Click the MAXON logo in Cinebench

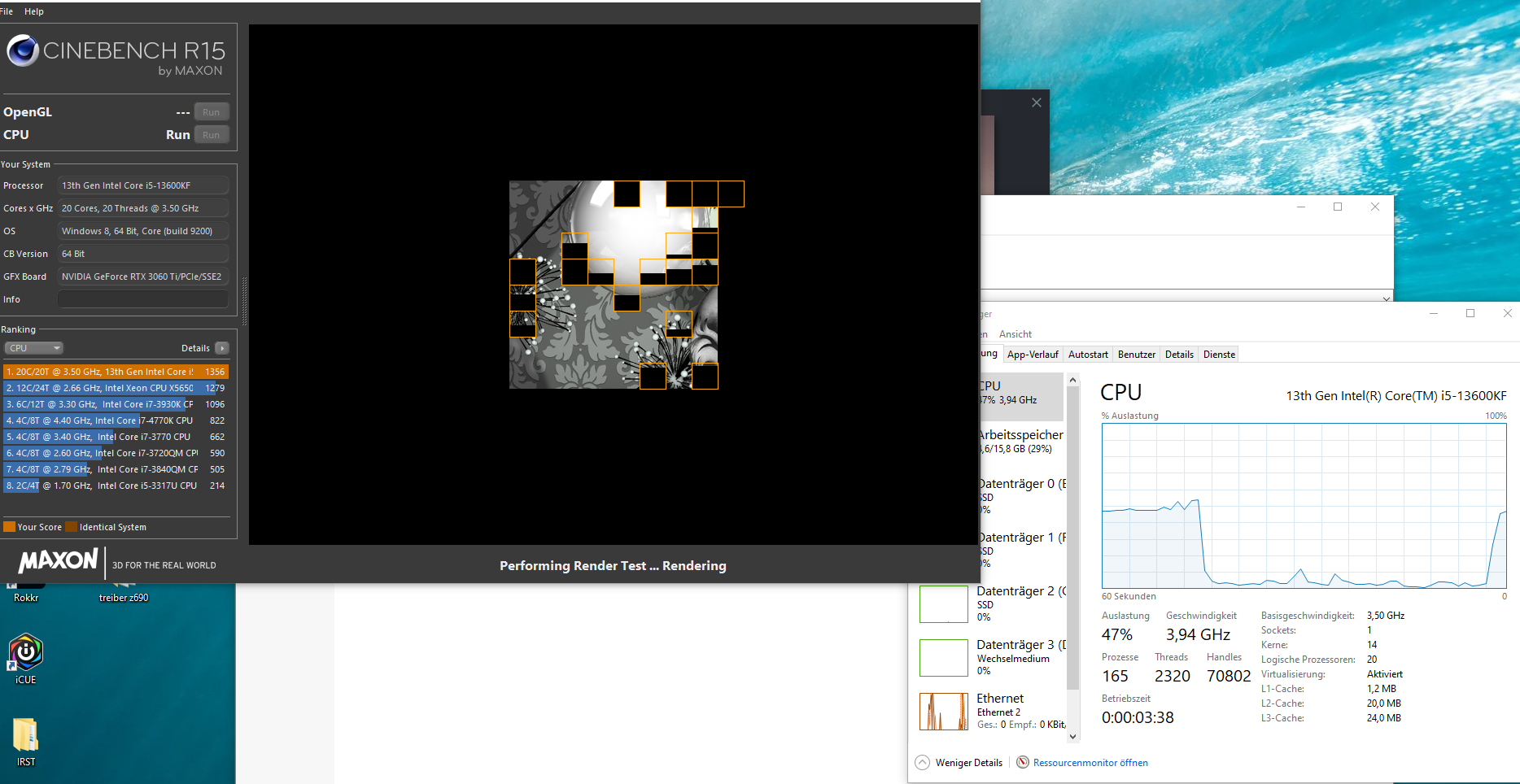click(x=58, y=561)
